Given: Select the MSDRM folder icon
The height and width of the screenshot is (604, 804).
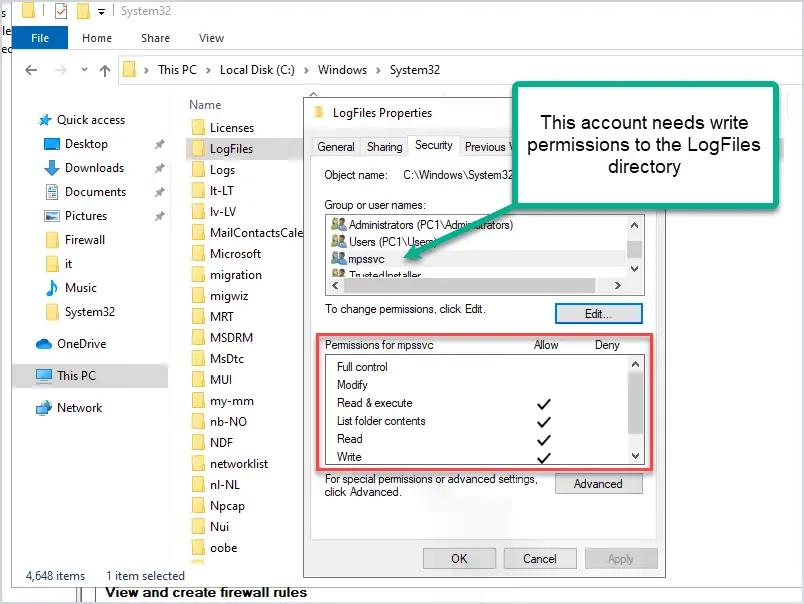Looking at the screenshot, I should pos(197,337).
